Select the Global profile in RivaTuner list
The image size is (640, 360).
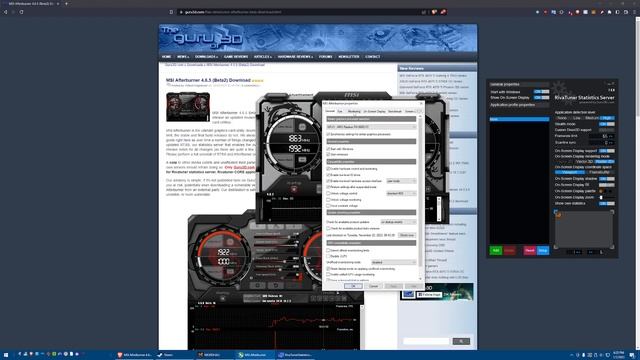[520, 119]
